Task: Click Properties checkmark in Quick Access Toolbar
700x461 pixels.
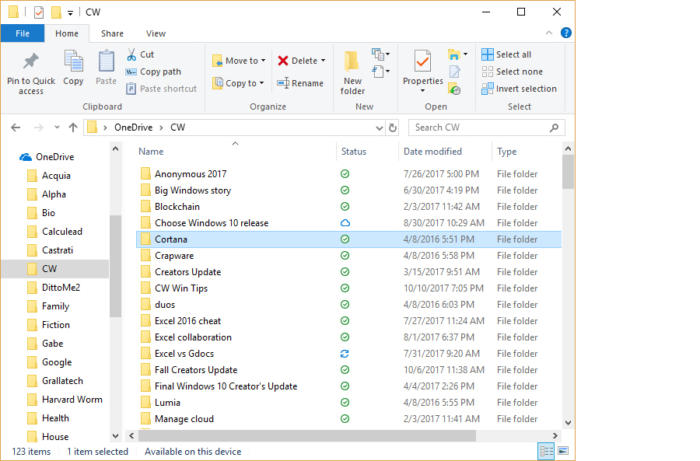Action: point(39,12)
